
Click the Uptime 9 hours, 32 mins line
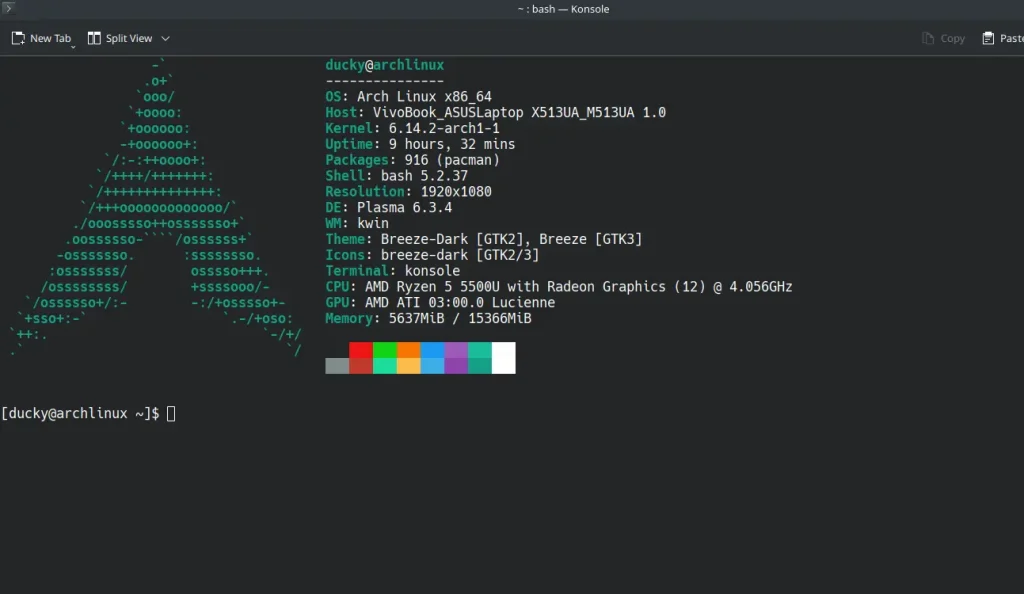coord(420,144)
